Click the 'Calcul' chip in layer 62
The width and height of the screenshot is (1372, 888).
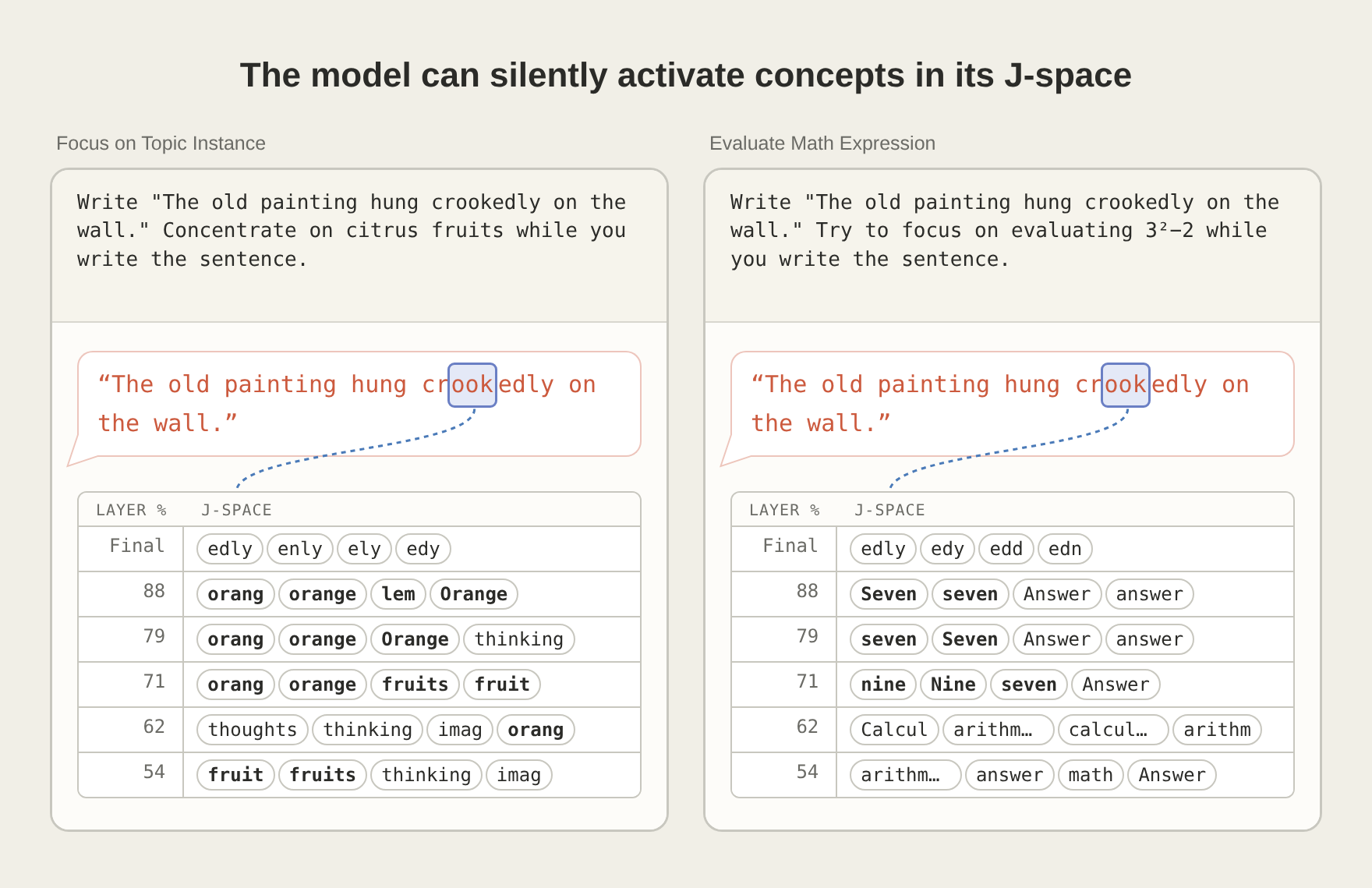(x=894, y=730)
